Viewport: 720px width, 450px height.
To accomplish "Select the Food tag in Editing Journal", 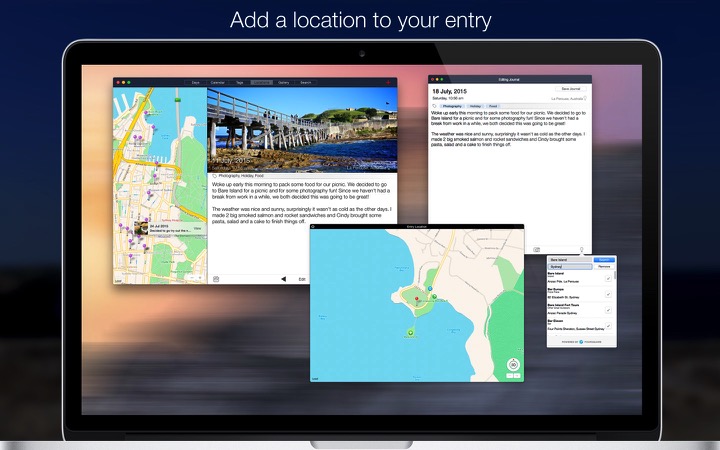I will pyautogui.click(x=493, y=106).
